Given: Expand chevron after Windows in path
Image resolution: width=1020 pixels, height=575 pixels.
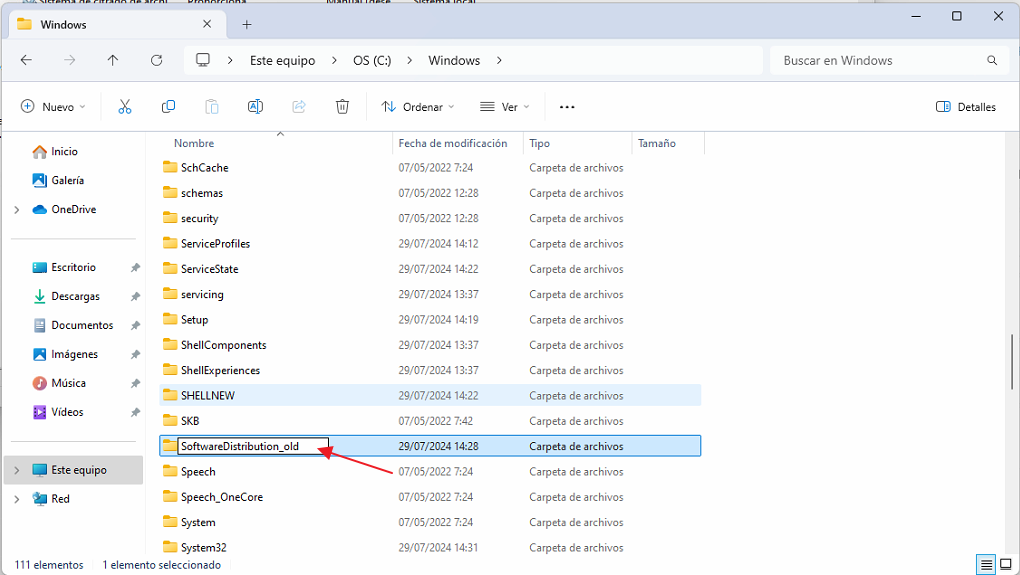Looking at the screenshot, I should 499,60.
